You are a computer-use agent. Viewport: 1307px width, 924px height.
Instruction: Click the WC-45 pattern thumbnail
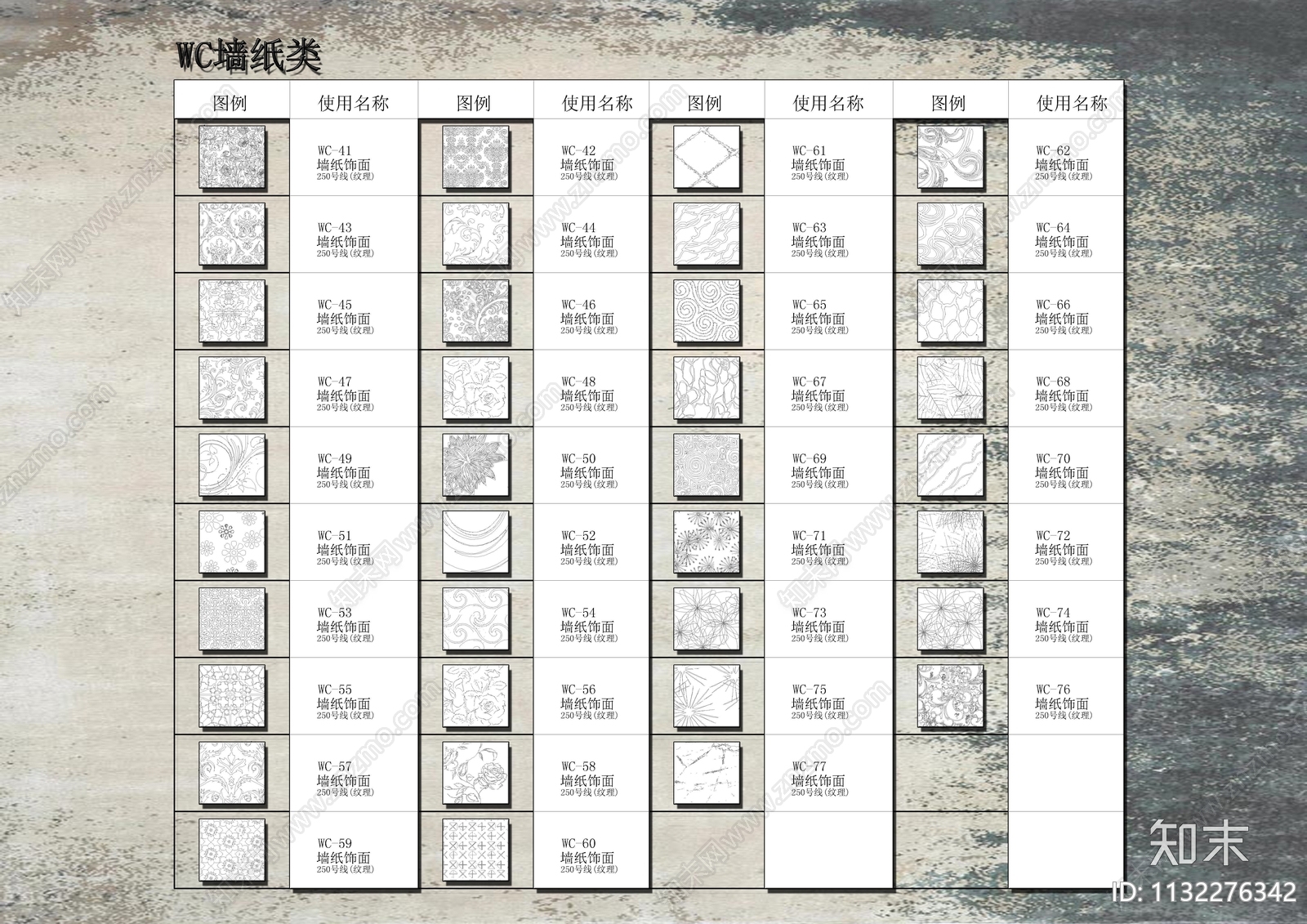(x=232, y=311)
